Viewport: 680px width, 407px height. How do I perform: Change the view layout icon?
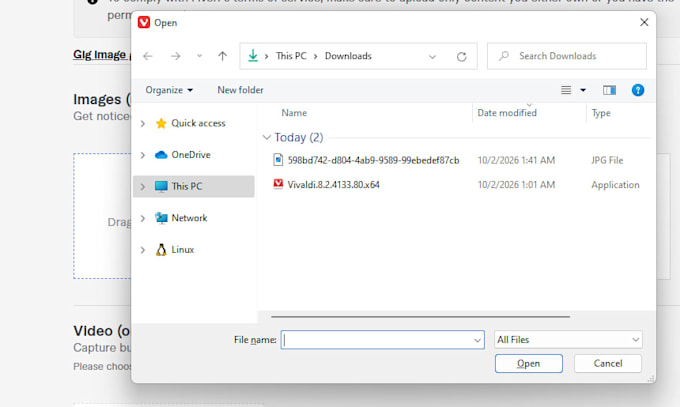point(566,90)
